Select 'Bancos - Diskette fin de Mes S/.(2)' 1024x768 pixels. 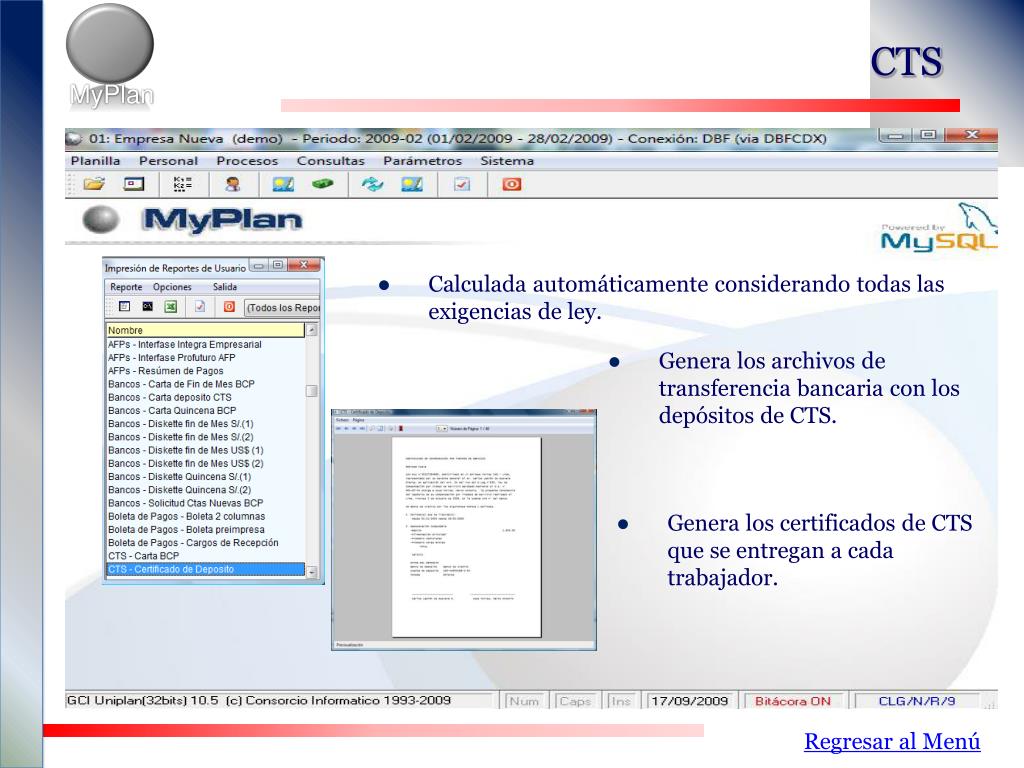[x=205, y=437]
